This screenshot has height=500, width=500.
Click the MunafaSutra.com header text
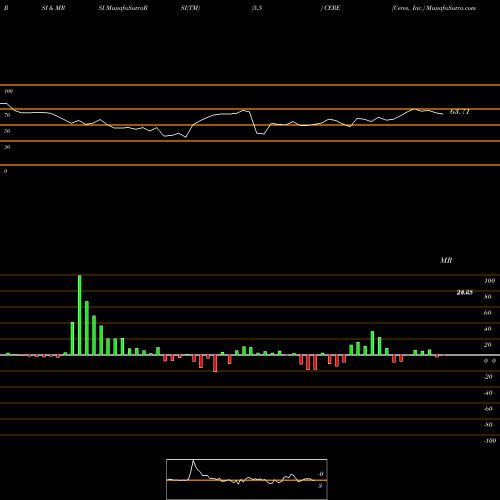(x=451, y=8)
